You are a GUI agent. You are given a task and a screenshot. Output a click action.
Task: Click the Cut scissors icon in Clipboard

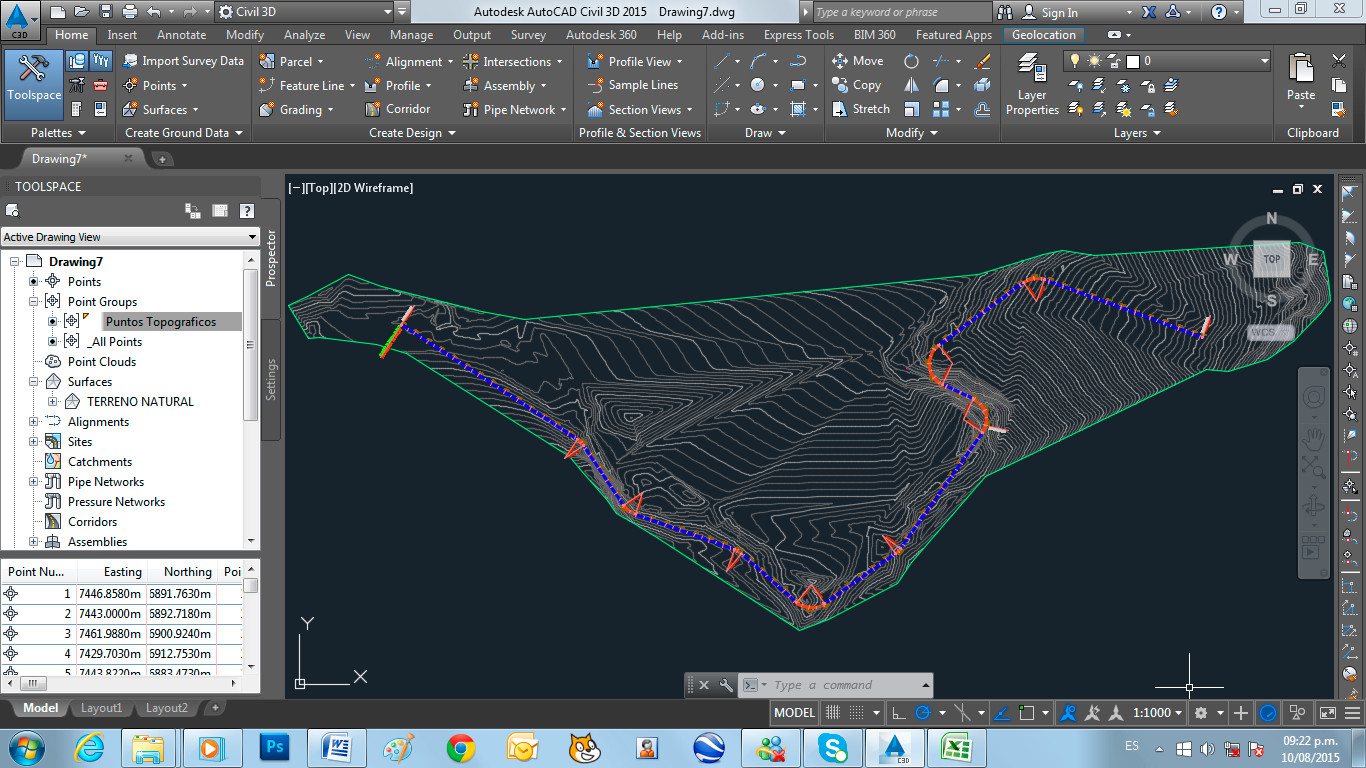click(x=1339, y=61)
